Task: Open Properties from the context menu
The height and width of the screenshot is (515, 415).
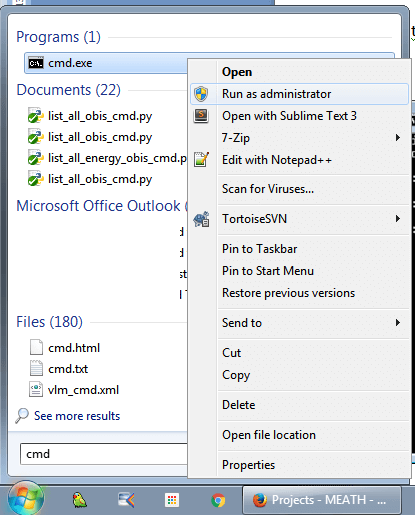Action: point(249,465)
